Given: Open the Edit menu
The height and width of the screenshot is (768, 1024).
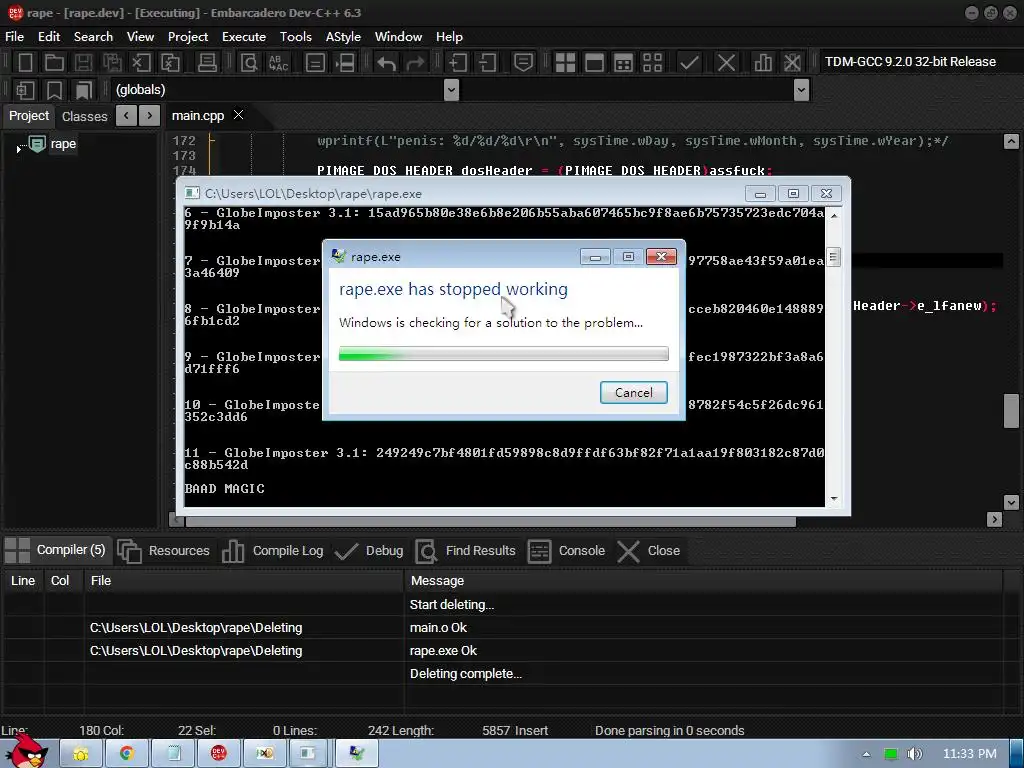Looking at the screenshot, I should pos(49,37).
